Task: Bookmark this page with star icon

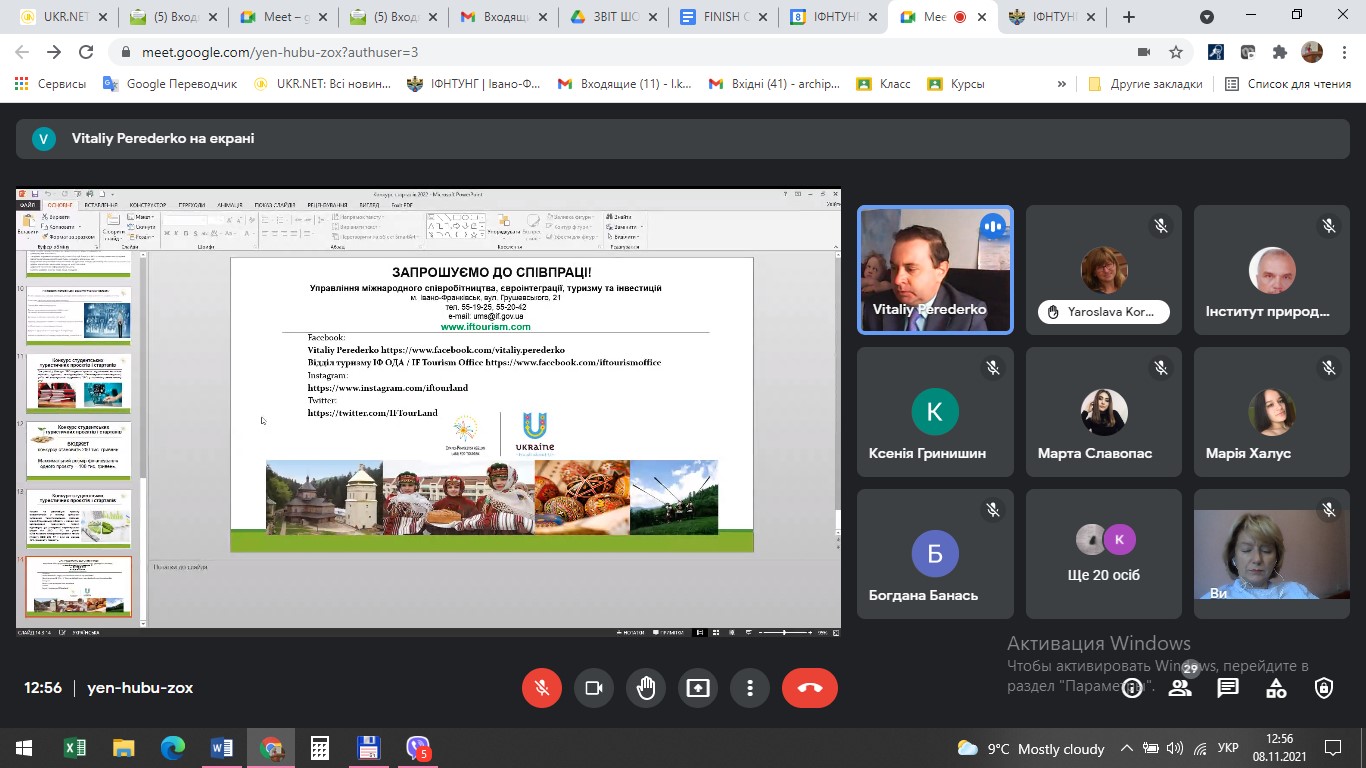Action: pos(1176,52)
